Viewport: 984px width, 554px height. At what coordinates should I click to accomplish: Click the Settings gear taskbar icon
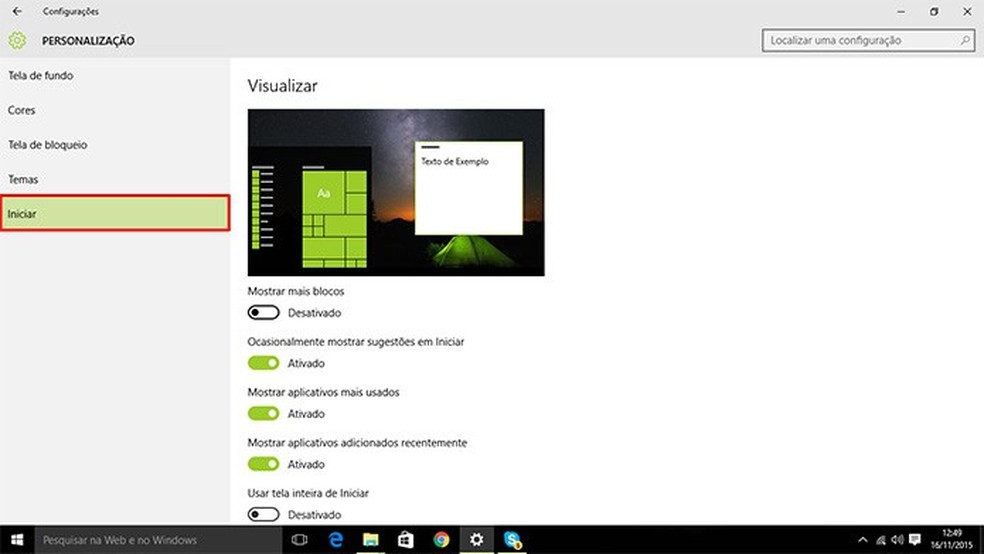[x=476, y=540]
